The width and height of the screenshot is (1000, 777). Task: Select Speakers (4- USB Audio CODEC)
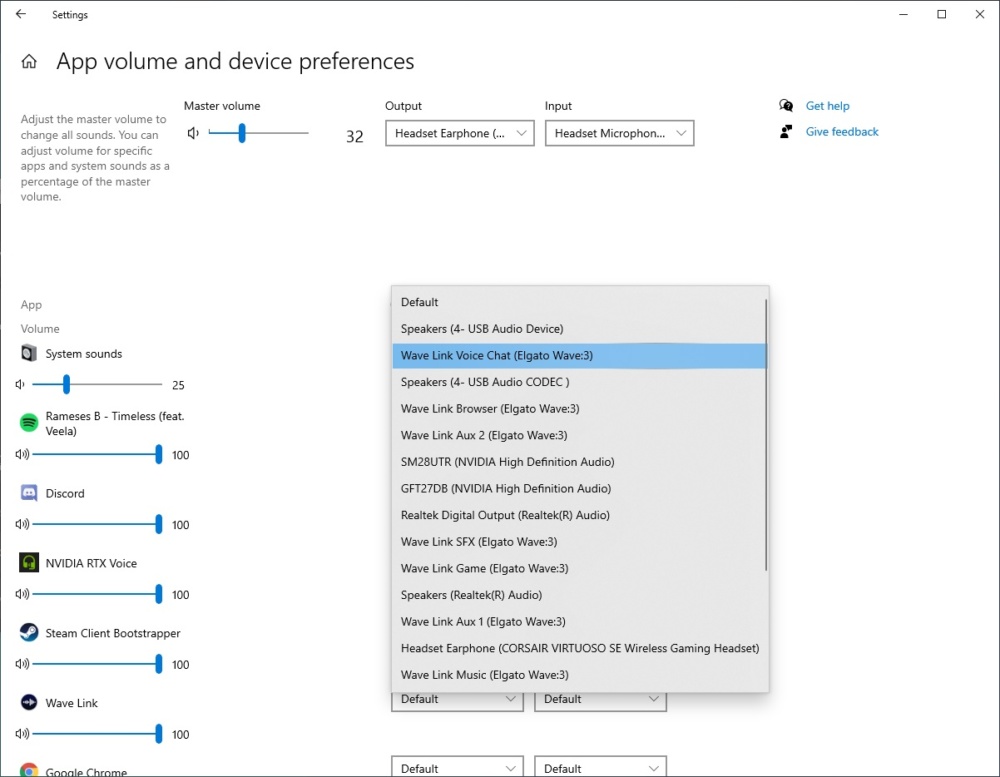click(579, 382)
